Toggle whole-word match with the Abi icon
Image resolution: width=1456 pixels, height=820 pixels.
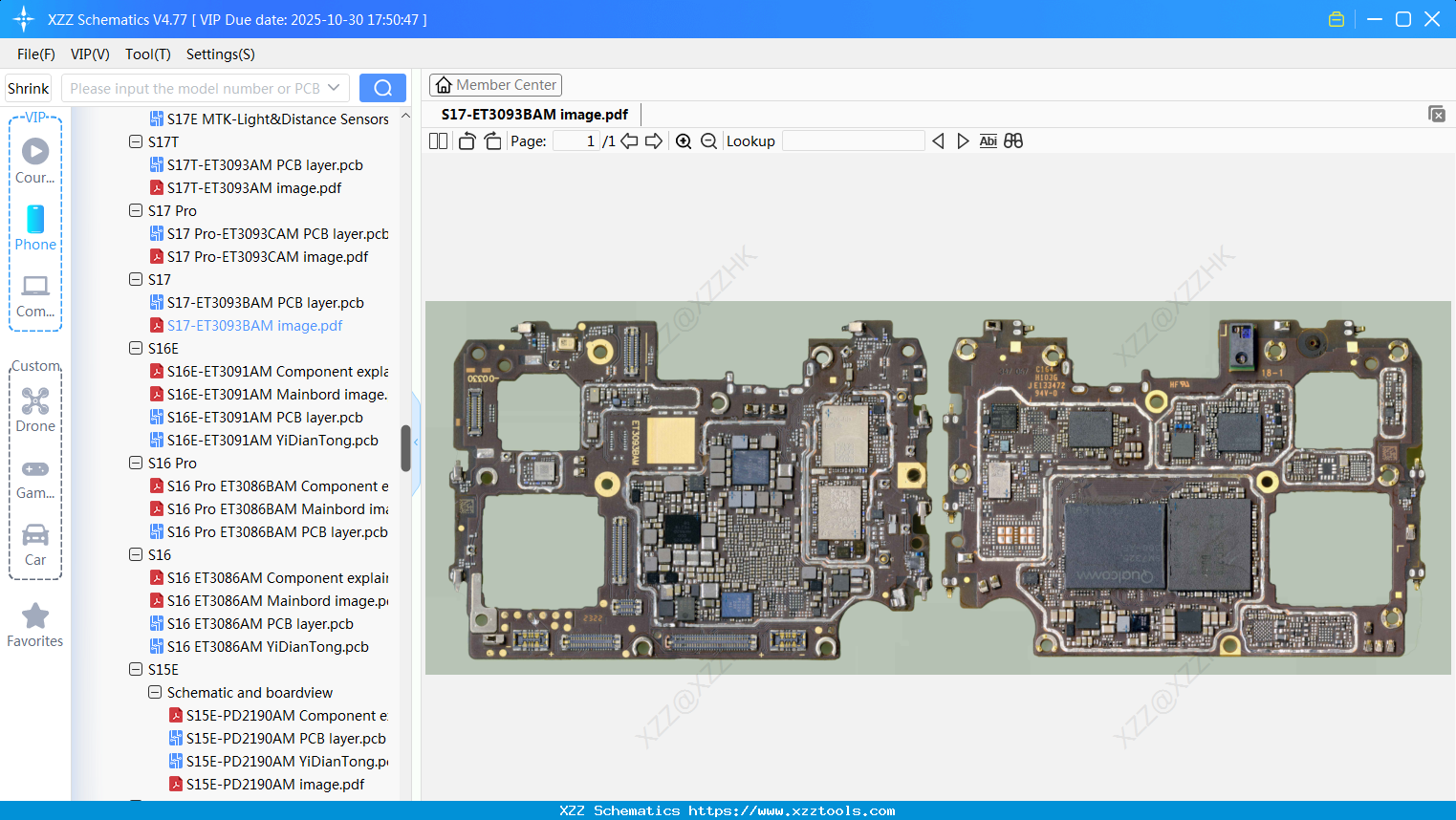coord(988,140)
